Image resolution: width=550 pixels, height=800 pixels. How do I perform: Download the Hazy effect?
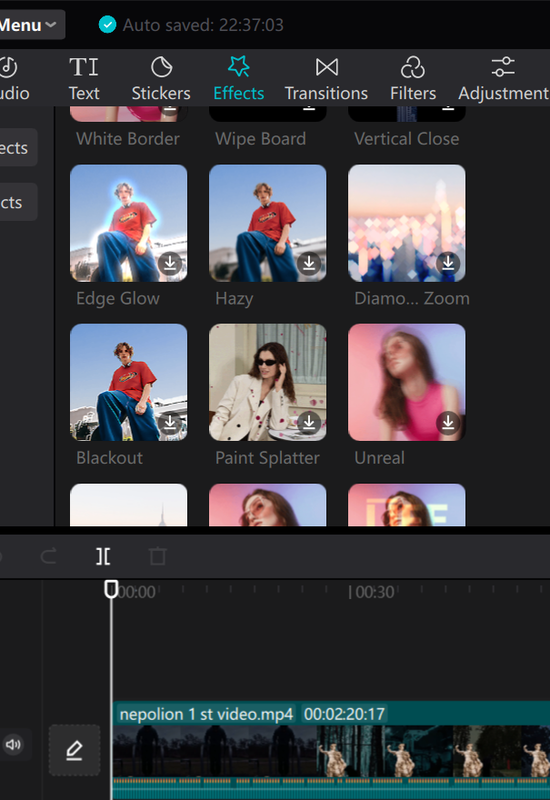[309, 263]
